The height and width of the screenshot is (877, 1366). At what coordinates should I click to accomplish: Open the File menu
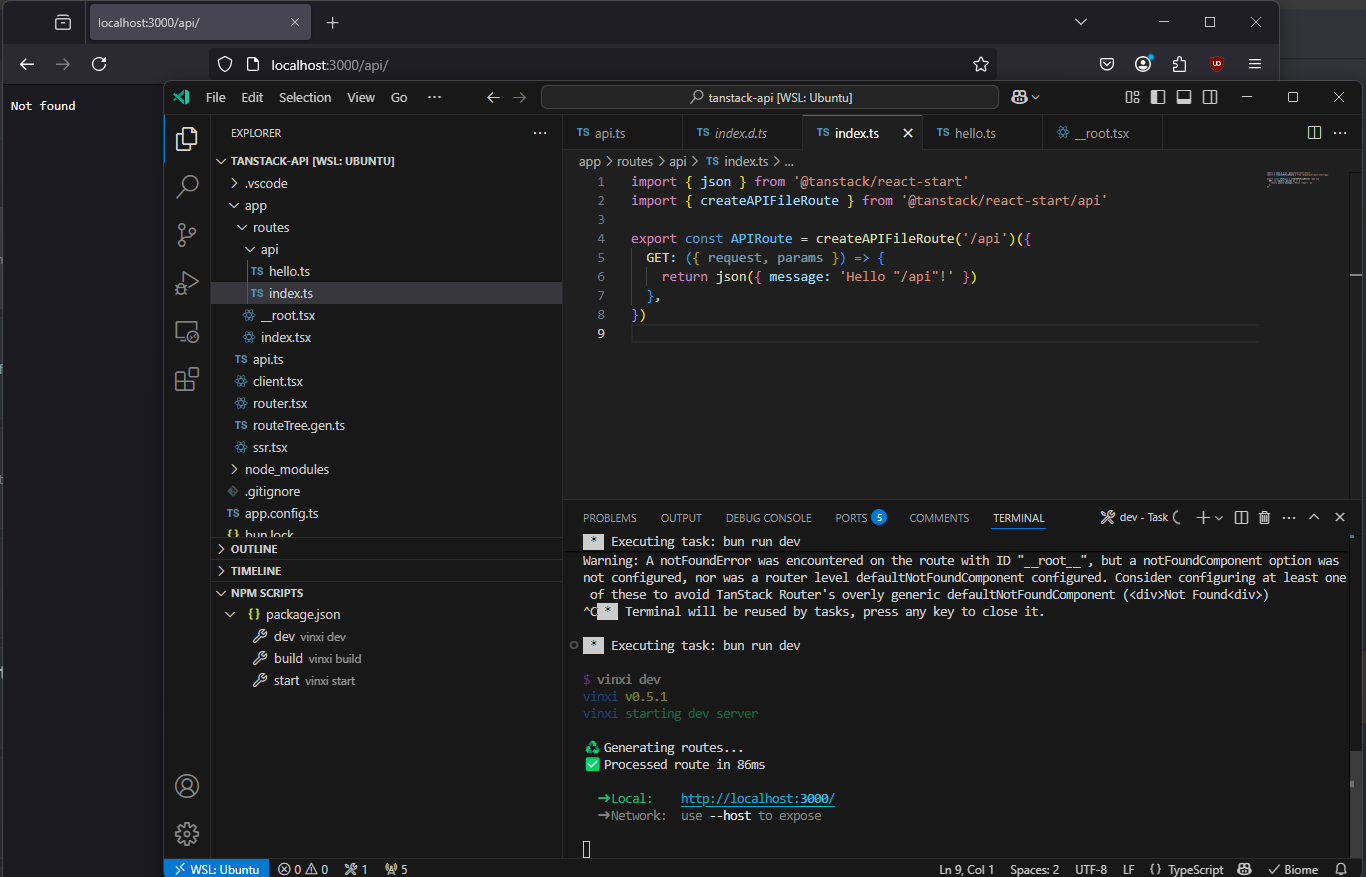coord(215,97)
